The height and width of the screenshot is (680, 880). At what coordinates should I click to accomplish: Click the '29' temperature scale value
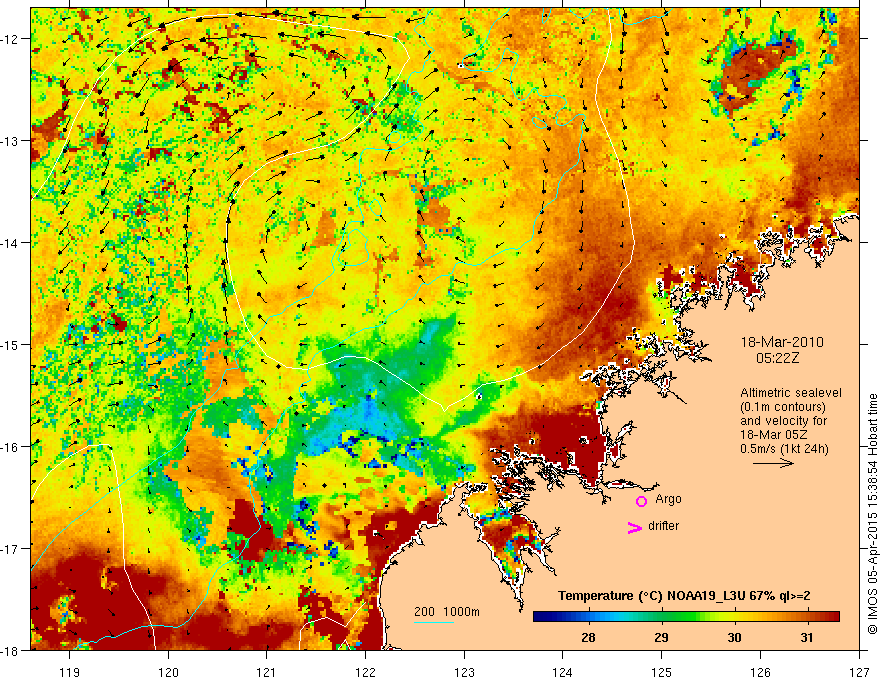pyautogui.click(x=661, y=637)
